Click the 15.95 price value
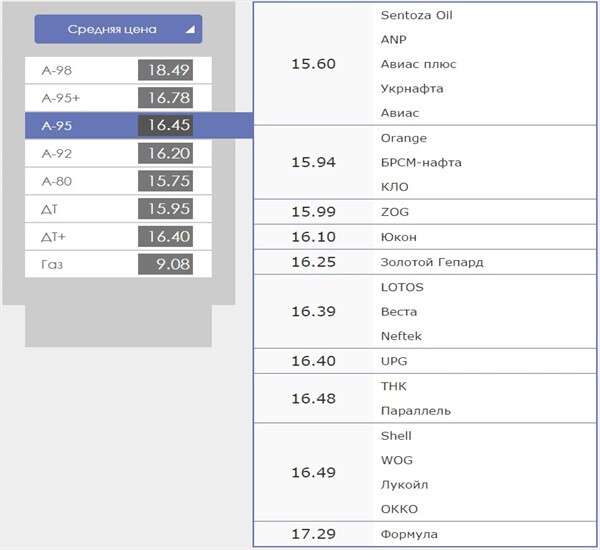 [x=165, y=209]
